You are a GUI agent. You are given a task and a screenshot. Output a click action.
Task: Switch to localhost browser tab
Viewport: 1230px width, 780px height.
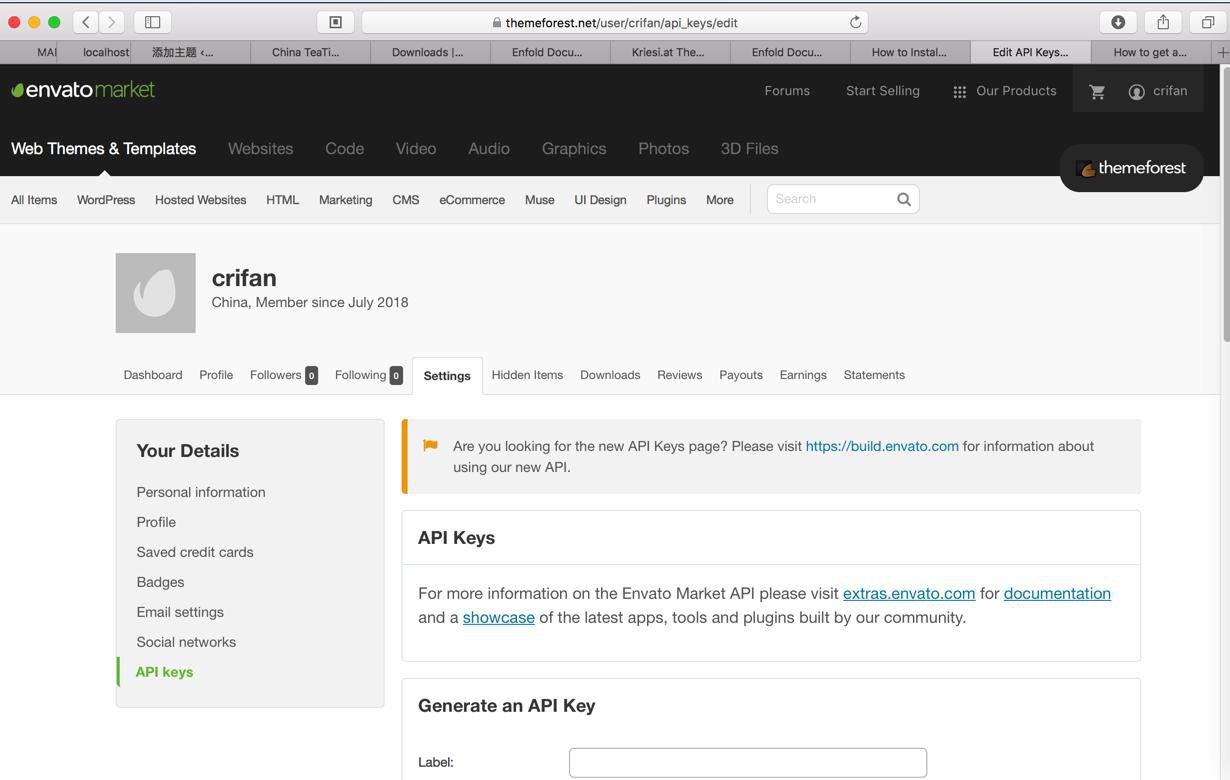click(106, 52)
